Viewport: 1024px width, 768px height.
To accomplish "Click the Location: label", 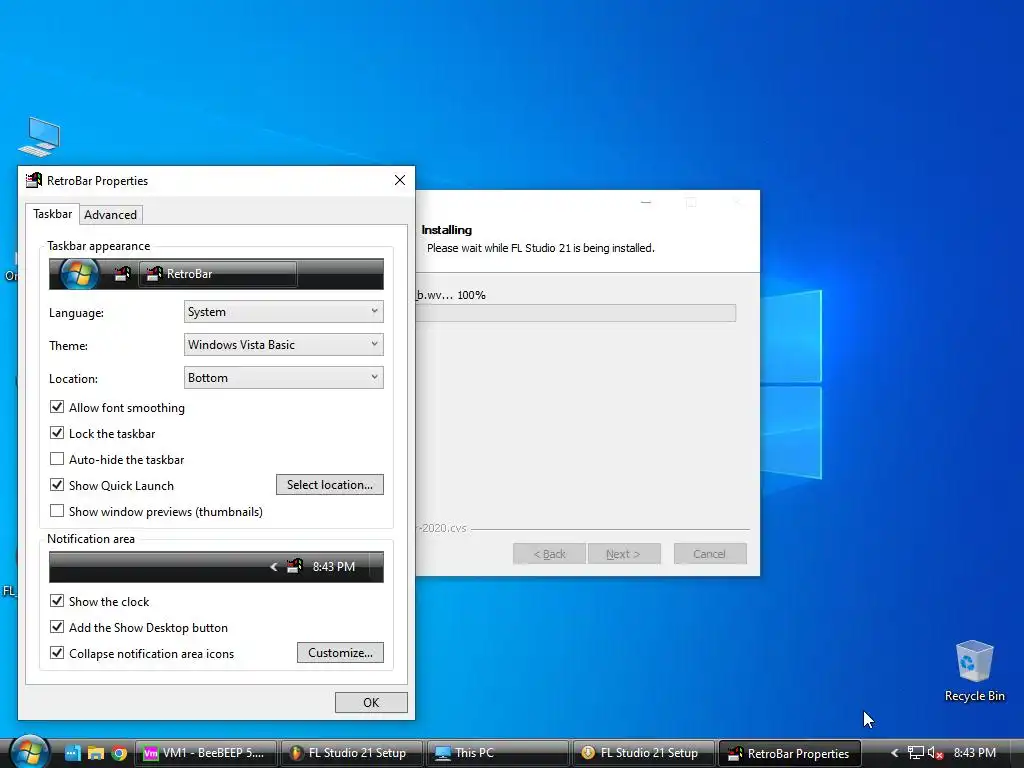I will pos(73,379).
